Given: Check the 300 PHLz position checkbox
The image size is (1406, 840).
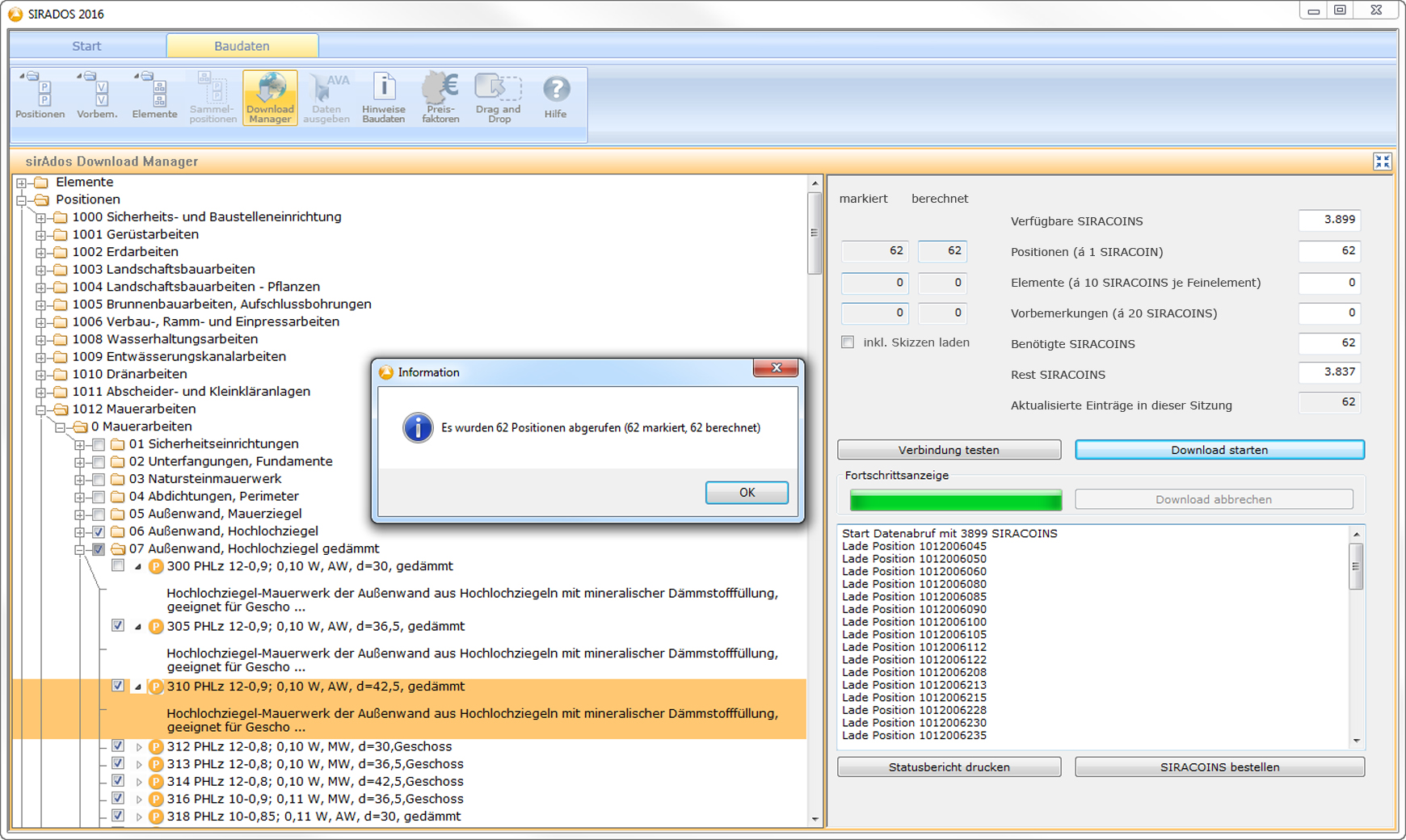Looking at the screenshot, I should coord(118,566).
